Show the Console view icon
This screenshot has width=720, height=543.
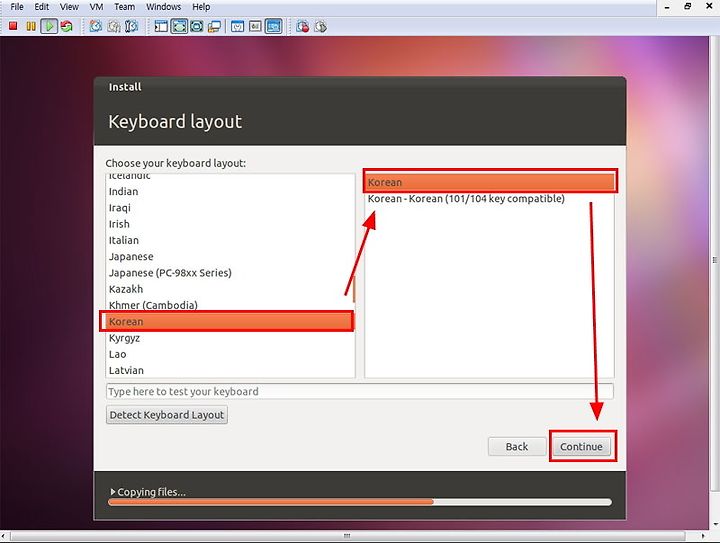274,26
